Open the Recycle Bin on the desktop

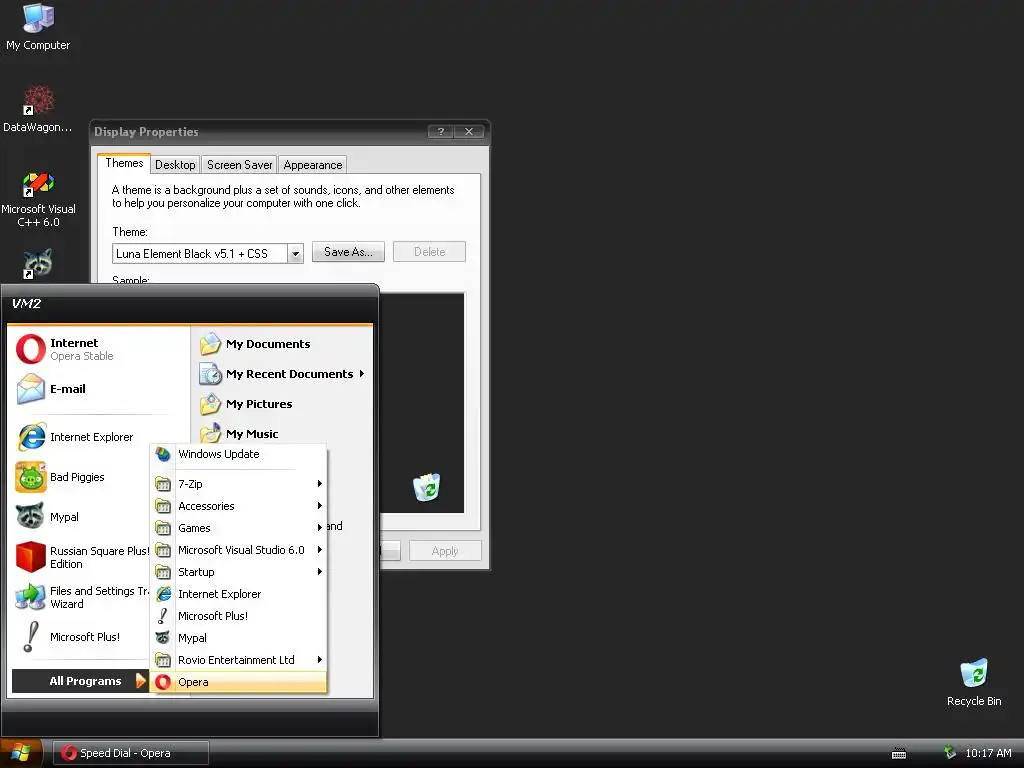pyautogui.click(x=974, y=682)
